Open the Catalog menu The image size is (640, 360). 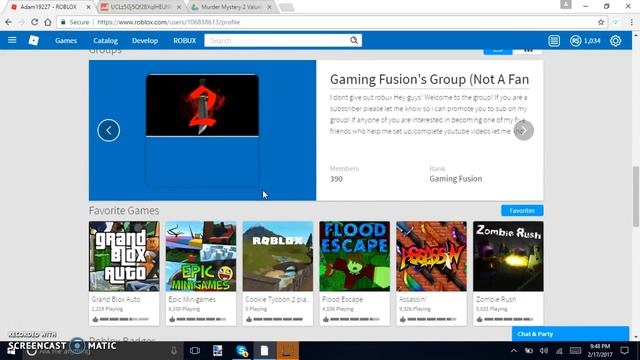point(105,41)
